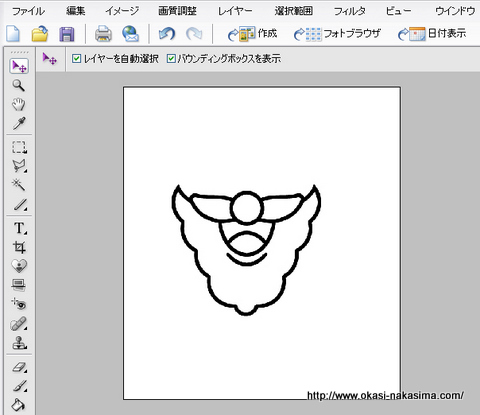Screen dimensions: 480x415
Task: Pick the Cookie Cutter heart tool
Action: [19, 266]
